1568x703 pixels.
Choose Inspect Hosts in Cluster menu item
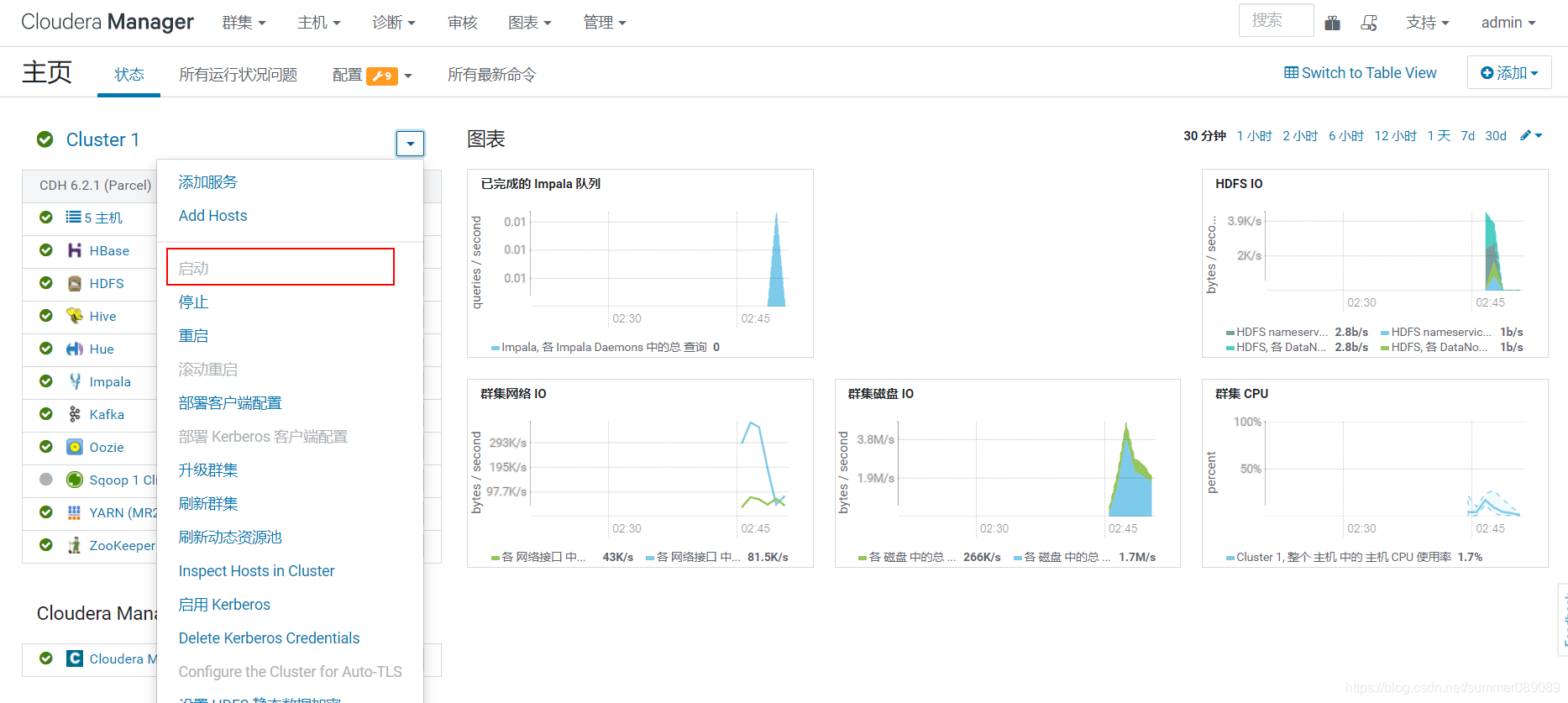point(257,571)
